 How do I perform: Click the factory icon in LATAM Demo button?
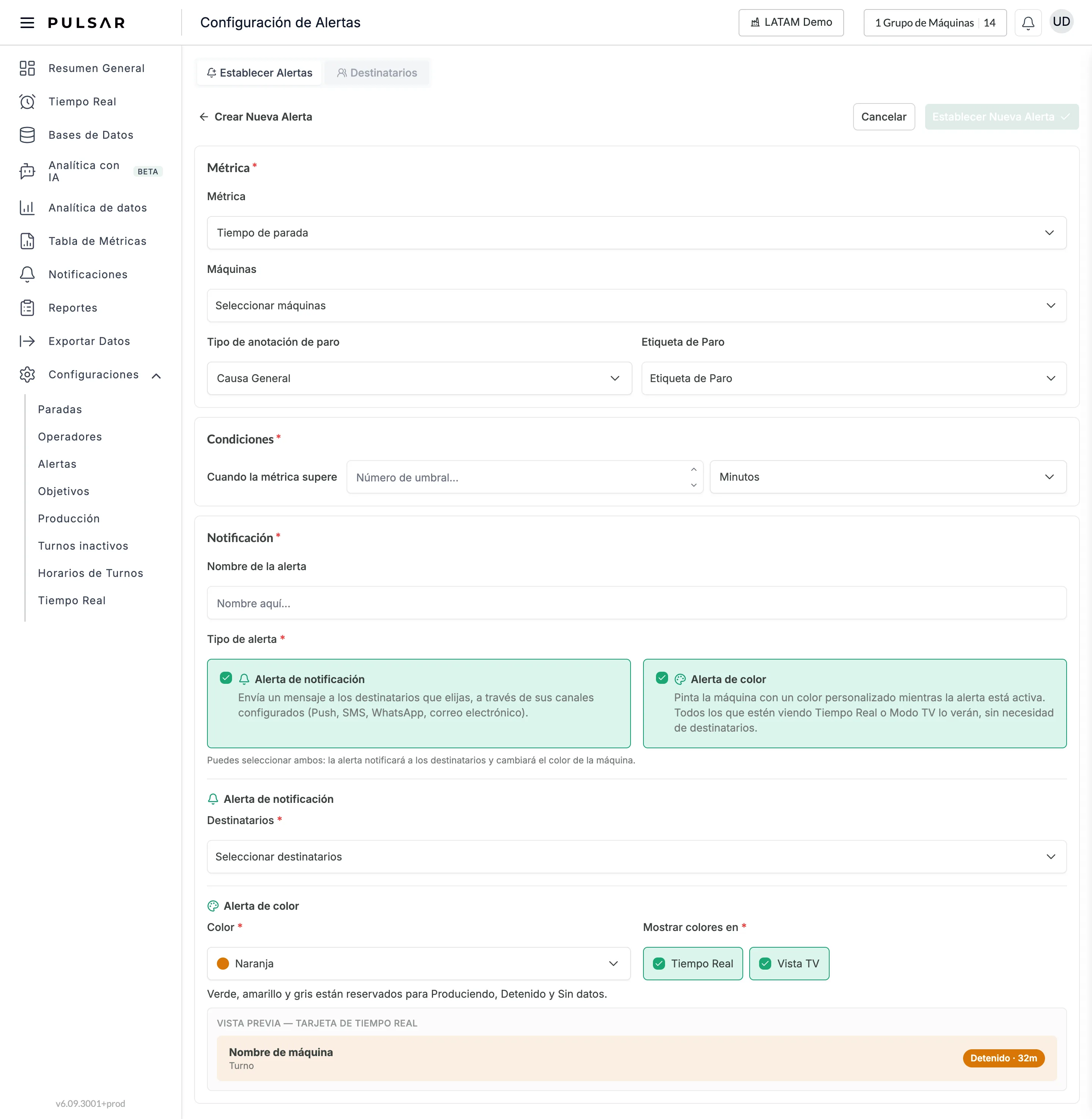(x=755, y=22)
